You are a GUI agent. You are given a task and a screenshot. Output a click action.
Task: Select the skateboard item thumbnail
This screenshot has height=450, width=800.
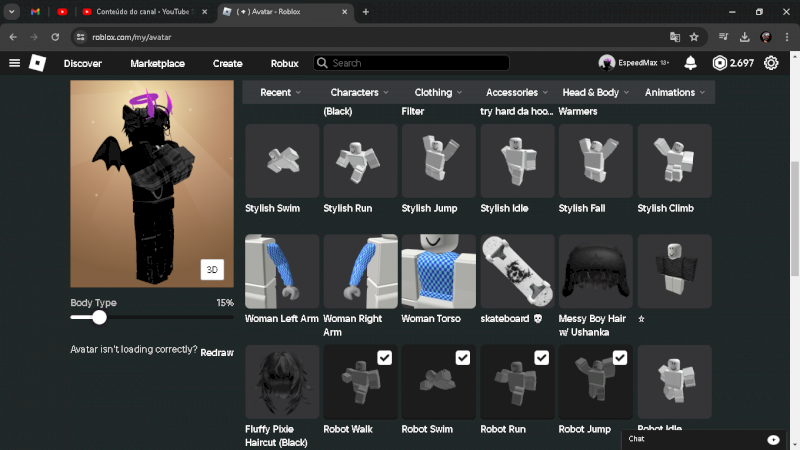[x=517, y=271]
